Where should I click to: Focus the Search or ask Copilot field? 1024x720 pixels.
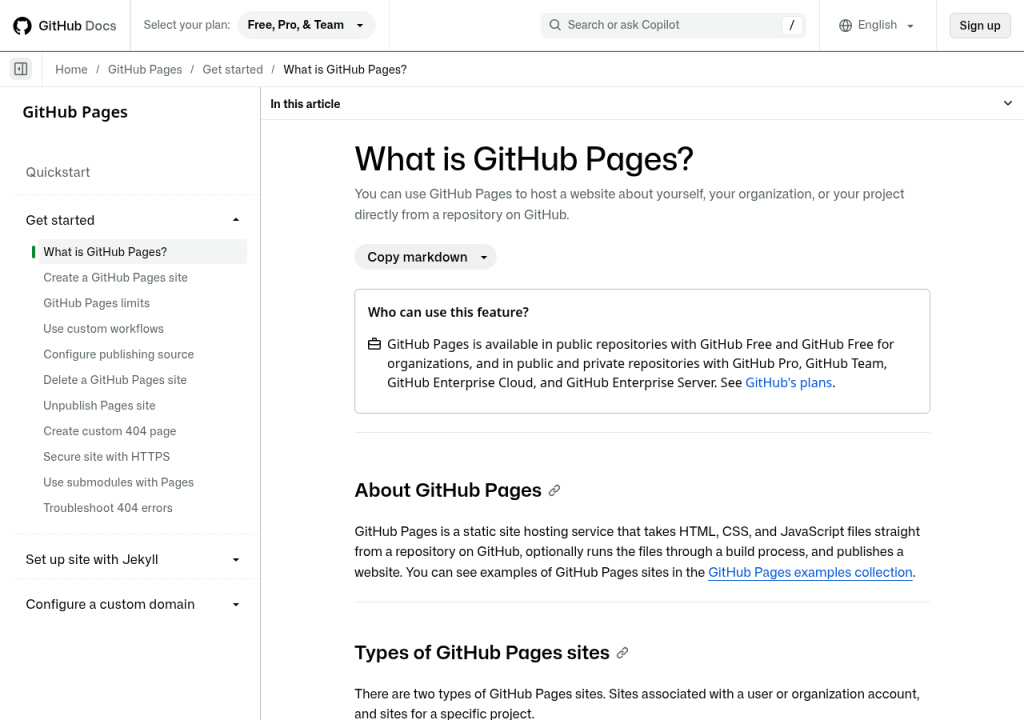point(673,25)
